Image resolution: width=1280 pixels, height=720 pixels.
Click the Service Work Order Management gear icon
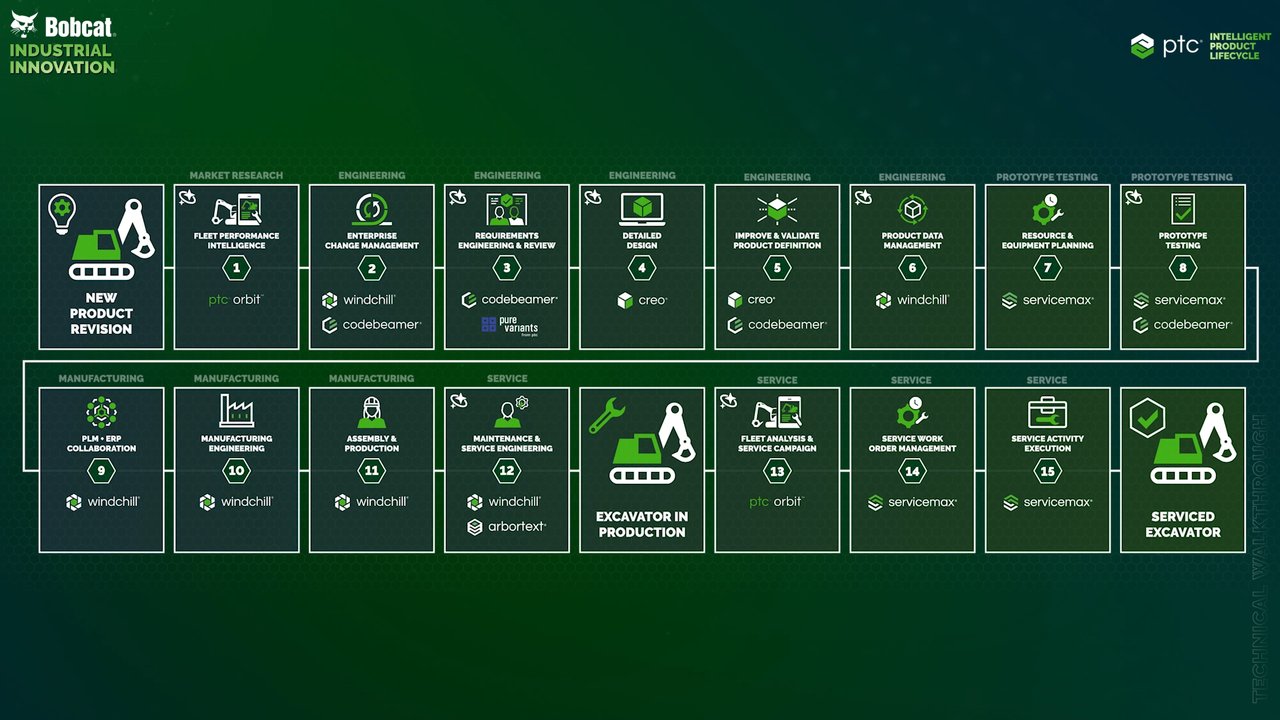912,412
